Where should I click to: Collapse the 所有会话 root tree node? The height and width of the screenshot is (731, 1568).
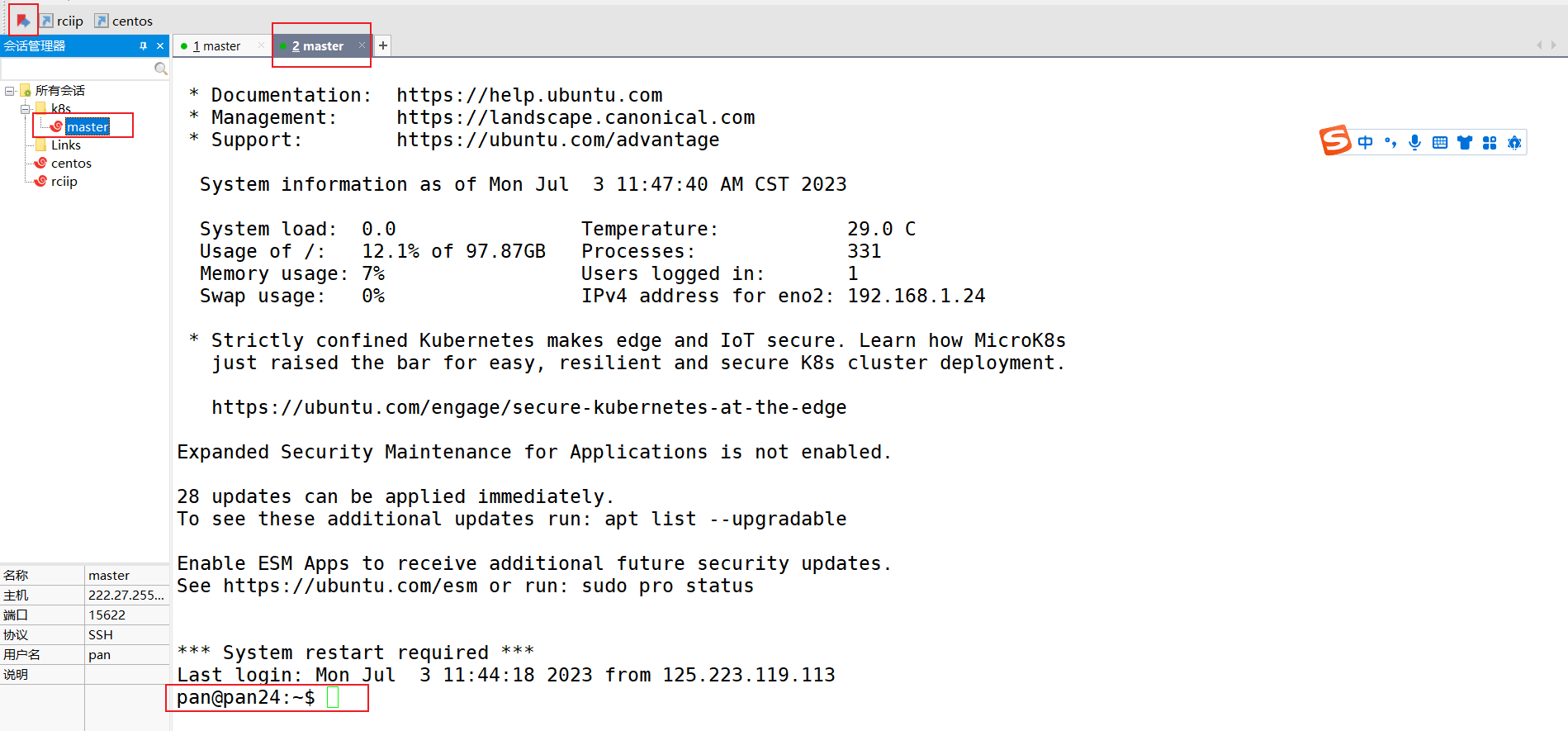(10, 91)
